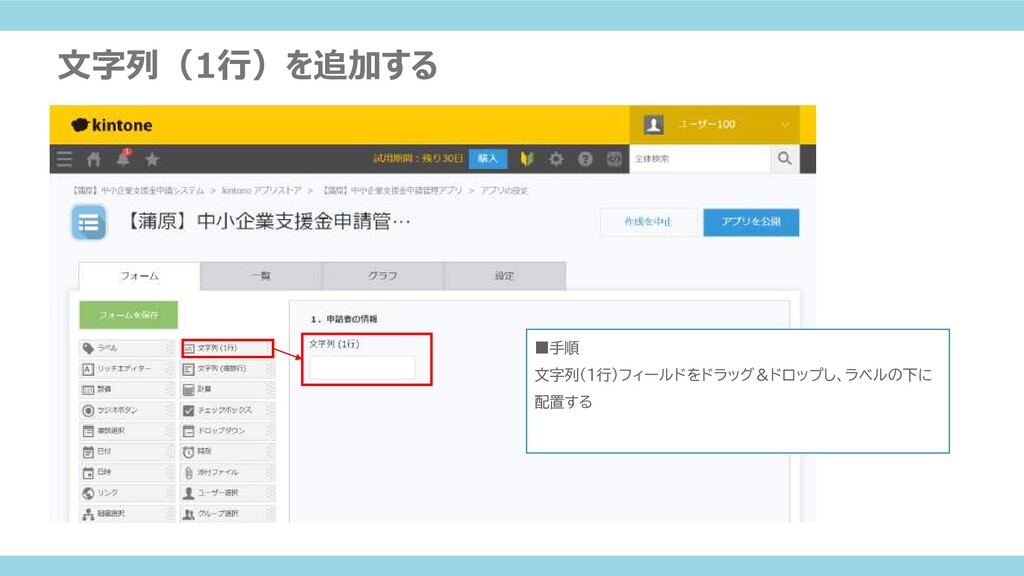Click the 試用期間:残り30日 trial notice

tap(418, 159)
